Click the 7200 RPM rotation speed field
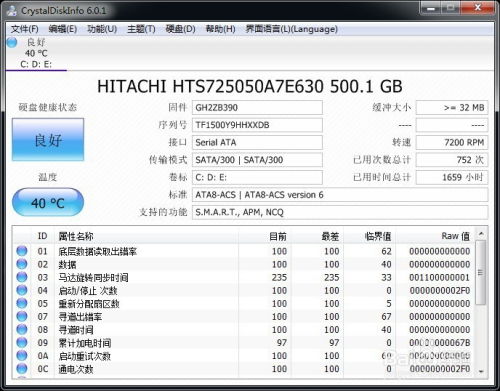The width and height of the screenshot is (500, 391). tap(452, 142)
